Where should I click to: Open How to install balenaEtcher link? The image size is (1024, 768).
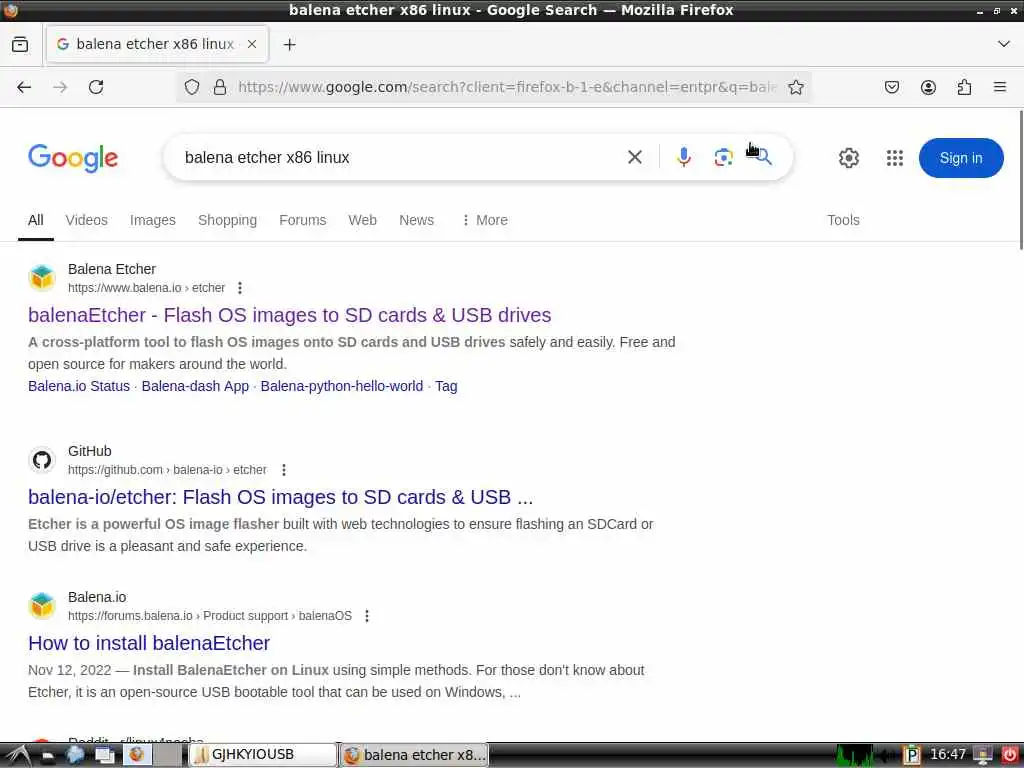(x=149, y=643)
